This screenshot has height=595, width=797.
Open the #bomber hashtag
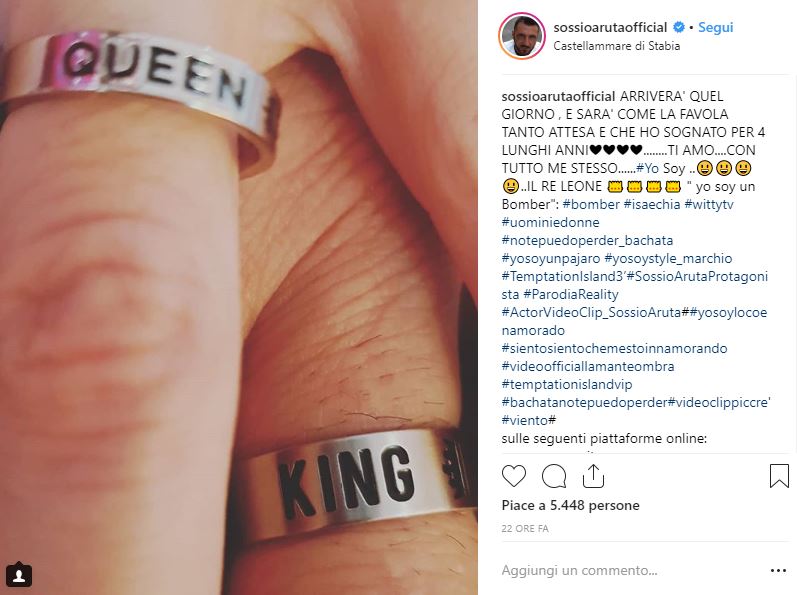pos(591,204)
